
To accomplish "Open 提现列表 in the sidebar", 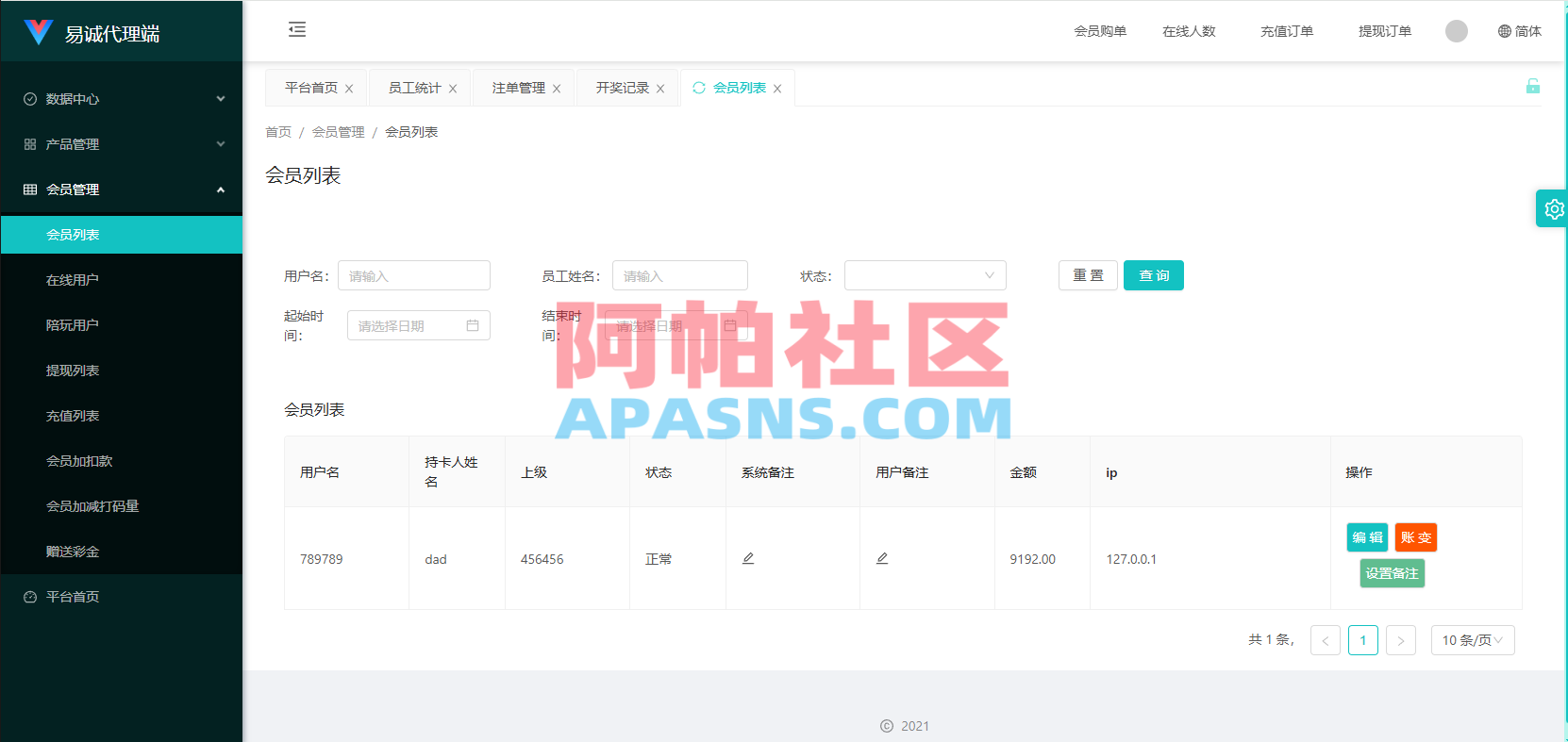I will 122,371.
